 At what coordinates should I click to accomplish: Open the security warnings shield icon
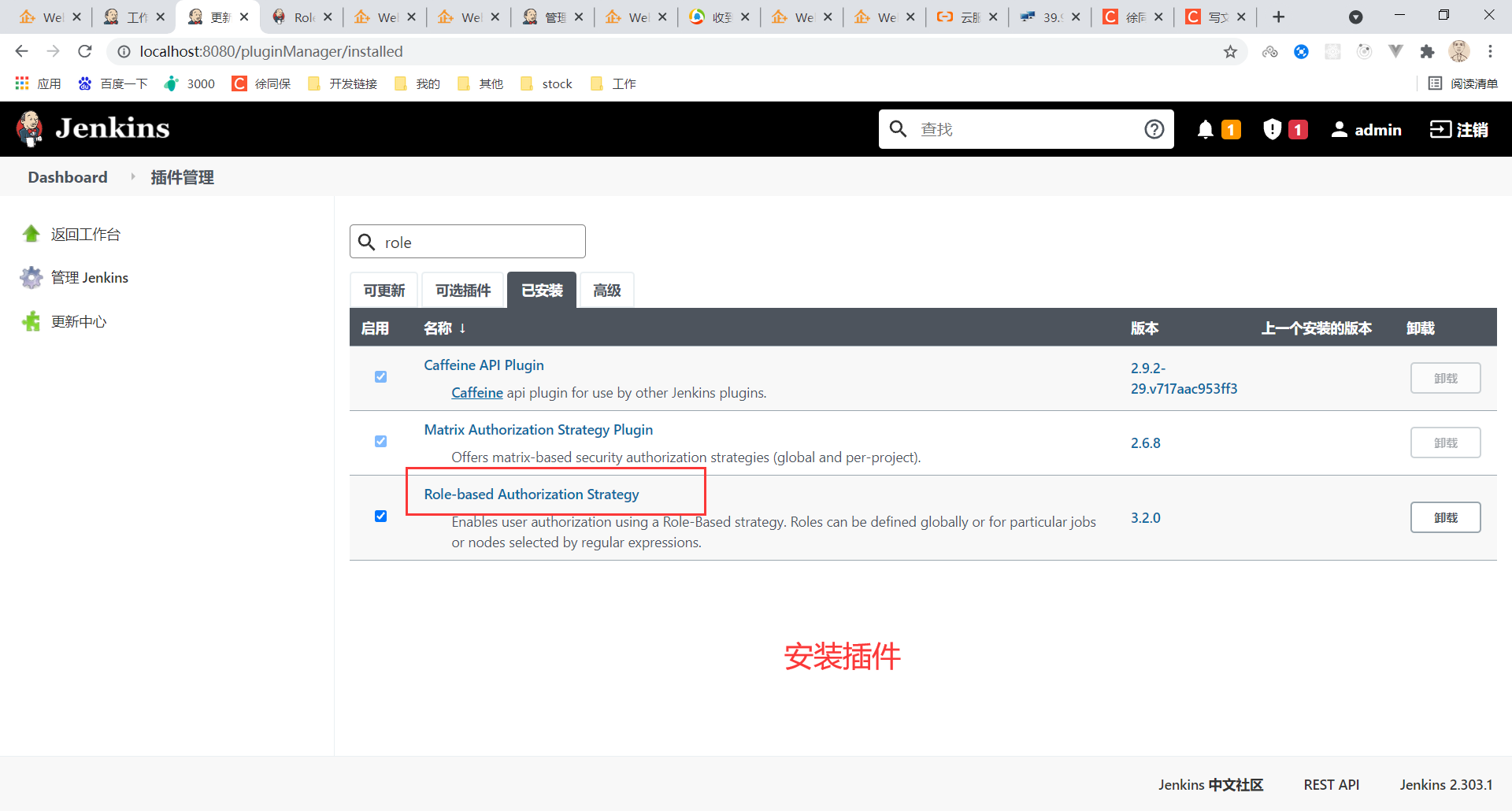(x=1272, y=129)
